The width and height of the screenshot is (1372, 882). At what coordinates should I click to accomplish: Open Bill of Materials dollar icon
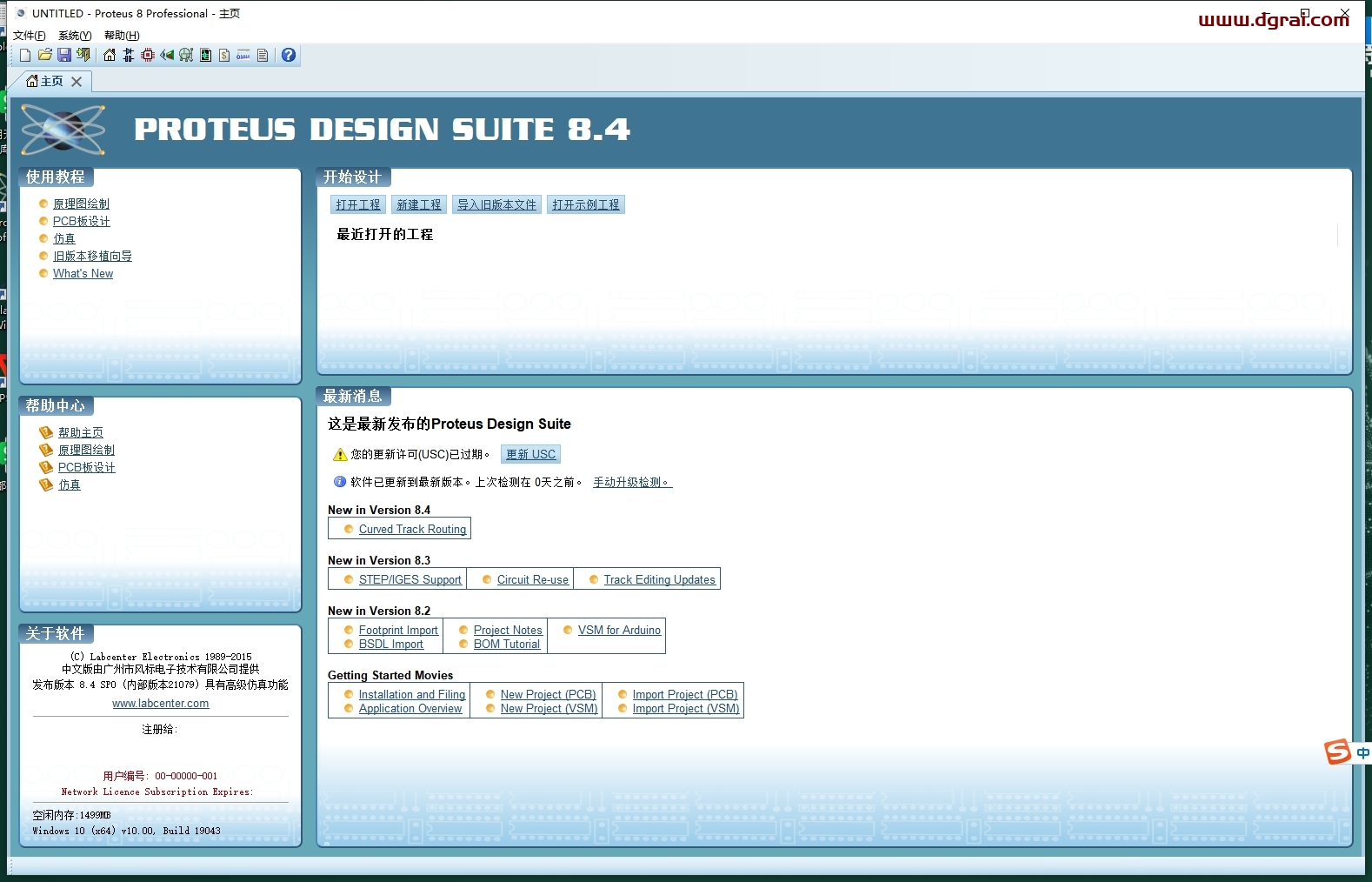(x=224, y=55)
